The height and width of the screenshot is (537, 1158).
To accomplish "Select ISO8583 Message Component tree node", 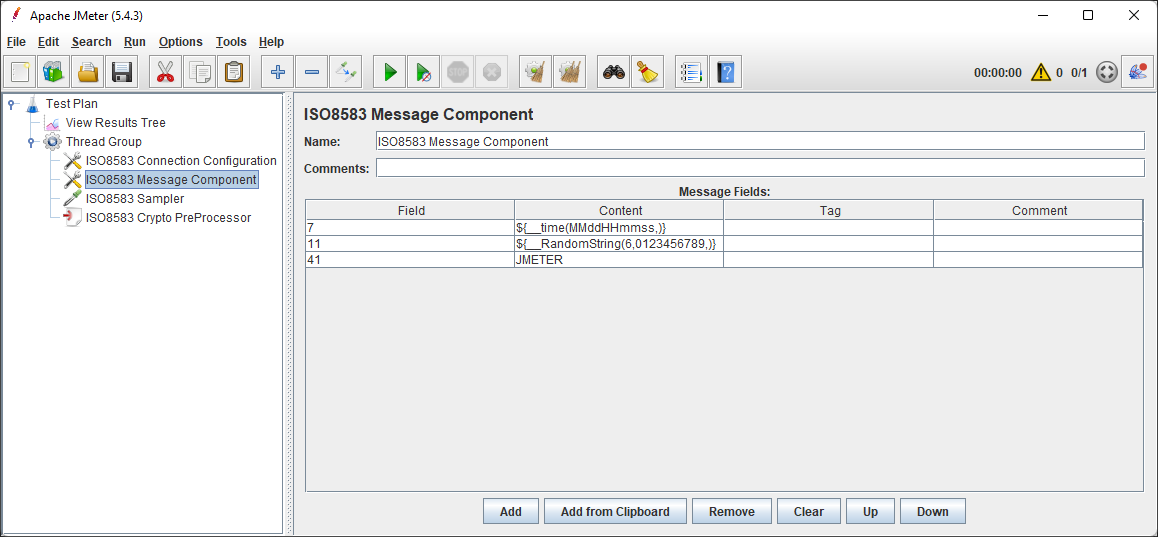I will coord(171,179).
